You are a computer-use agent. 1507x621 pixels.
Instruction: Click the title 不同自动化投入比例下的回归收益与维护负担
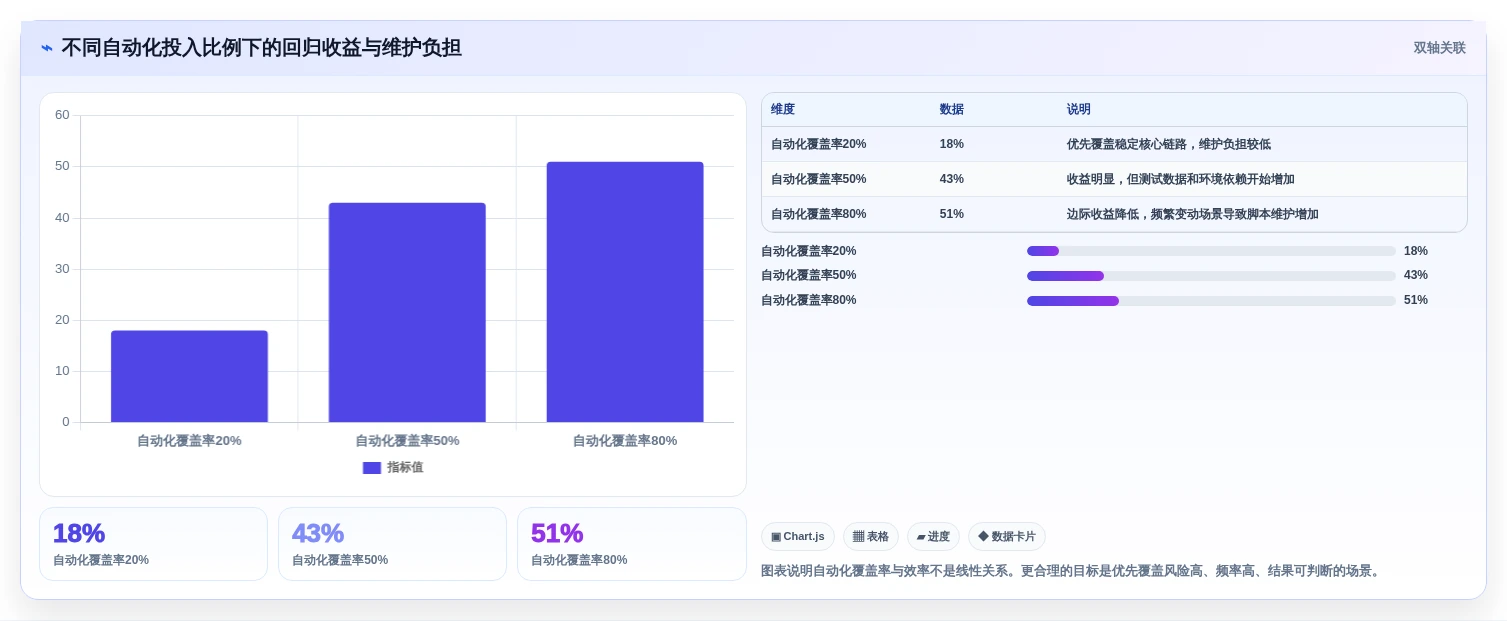[262, 48]
